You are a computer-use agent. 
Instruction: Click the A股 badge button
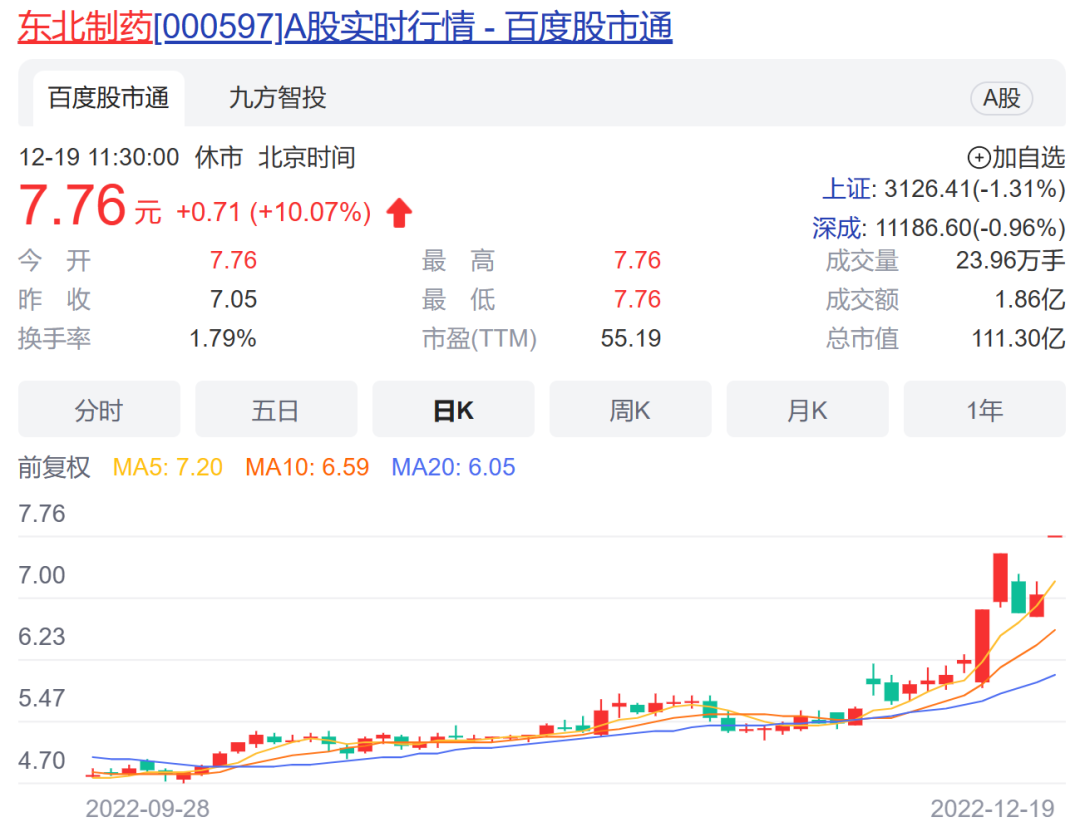point(1001,98)
